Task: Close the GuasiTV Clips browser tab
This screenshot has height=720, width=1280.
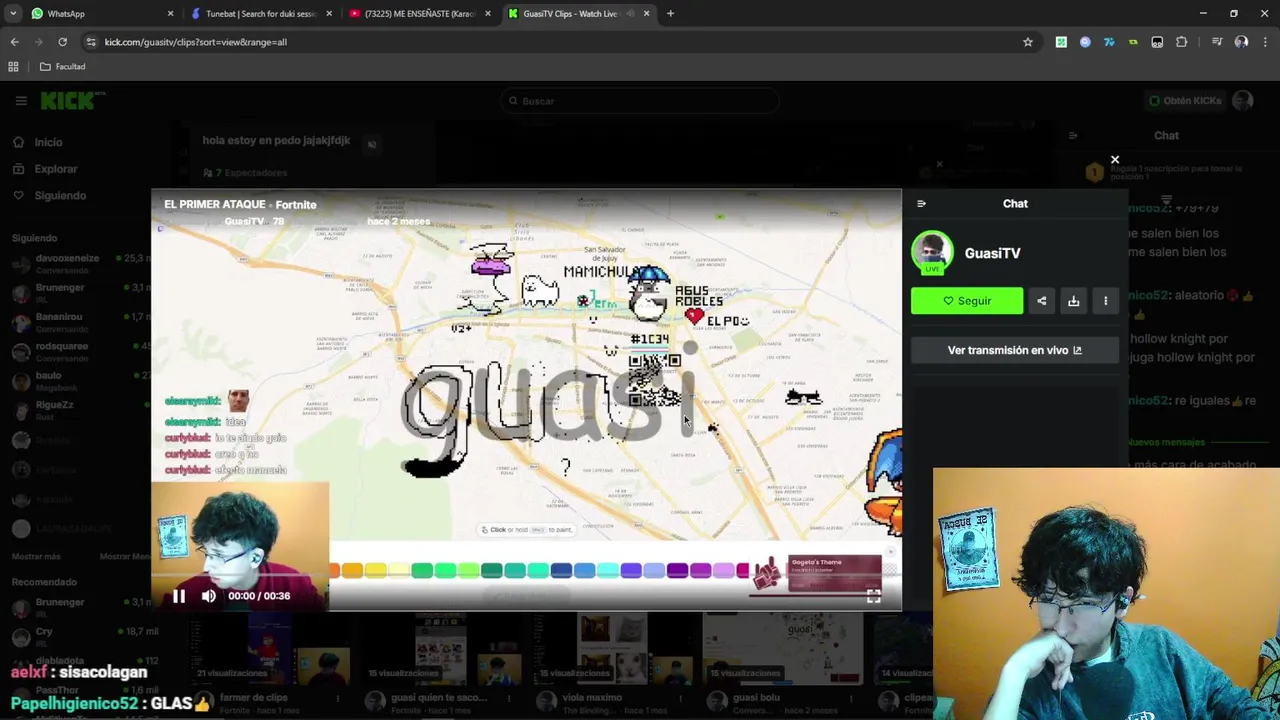Action: 646,14
